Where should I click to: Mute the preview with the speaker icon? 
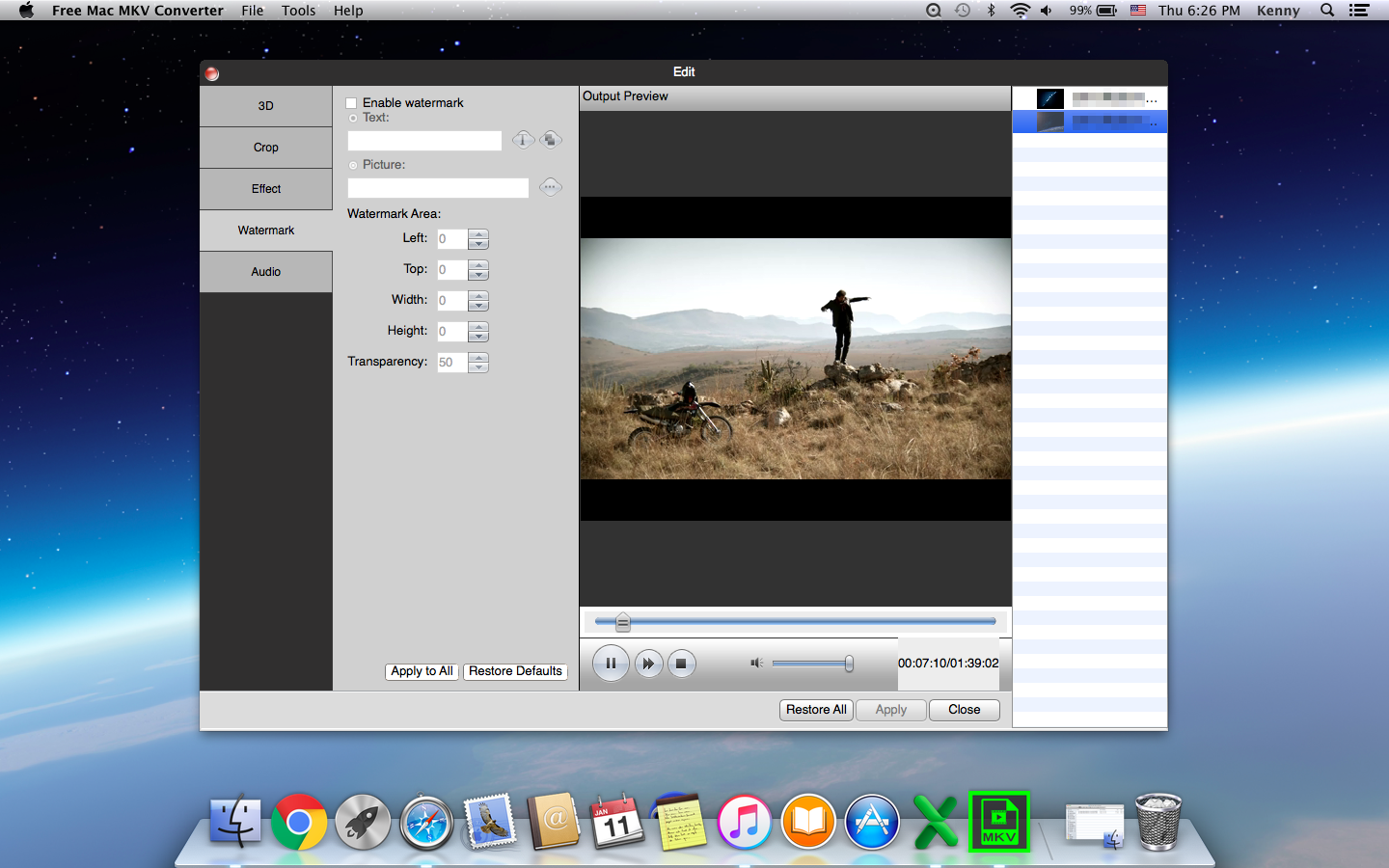click(756, 664)
